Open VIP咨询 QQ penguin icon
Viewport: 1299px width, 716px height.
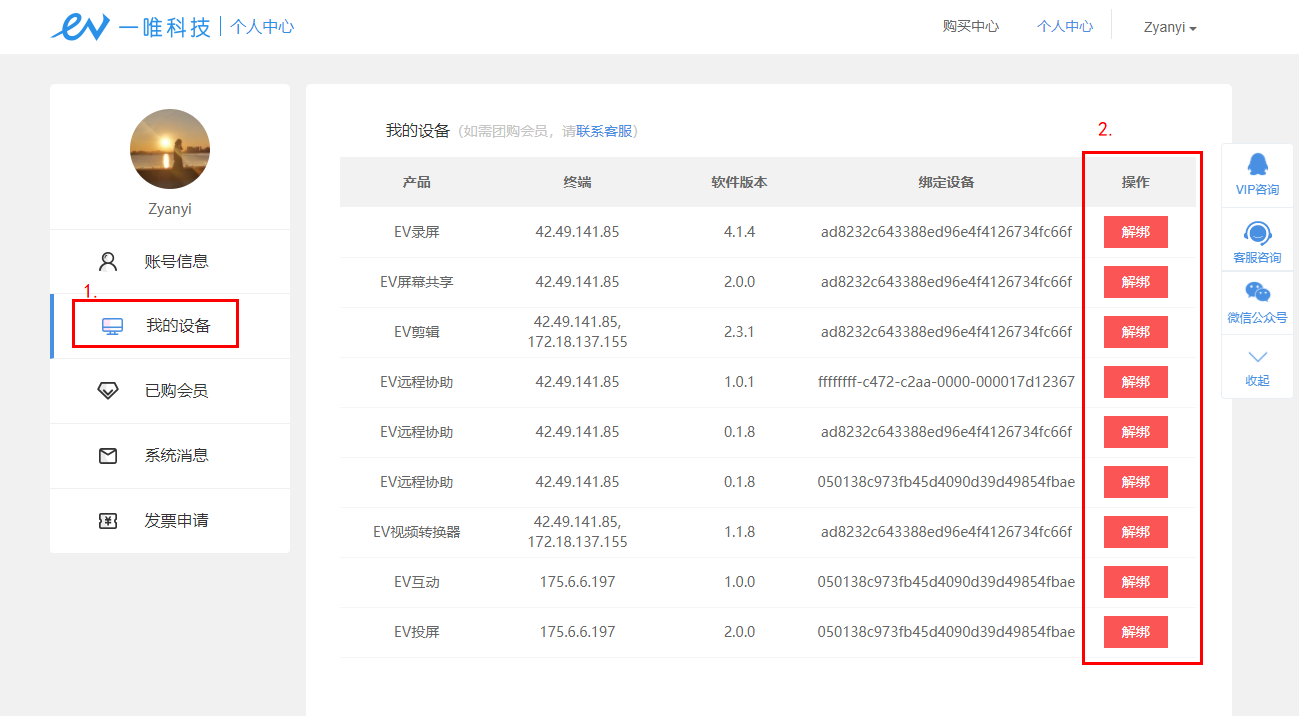pyautogui.click(x=1257, y=164)
